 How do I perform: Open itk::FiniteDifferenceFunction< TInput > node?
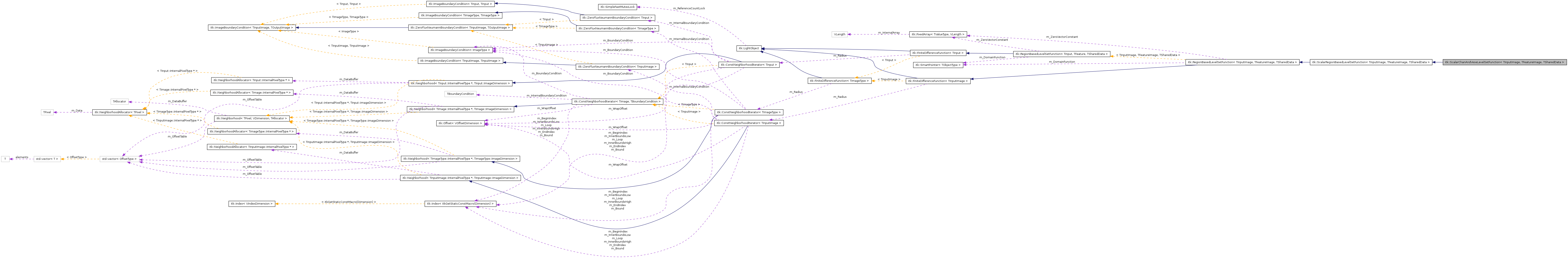click(938, 53)
